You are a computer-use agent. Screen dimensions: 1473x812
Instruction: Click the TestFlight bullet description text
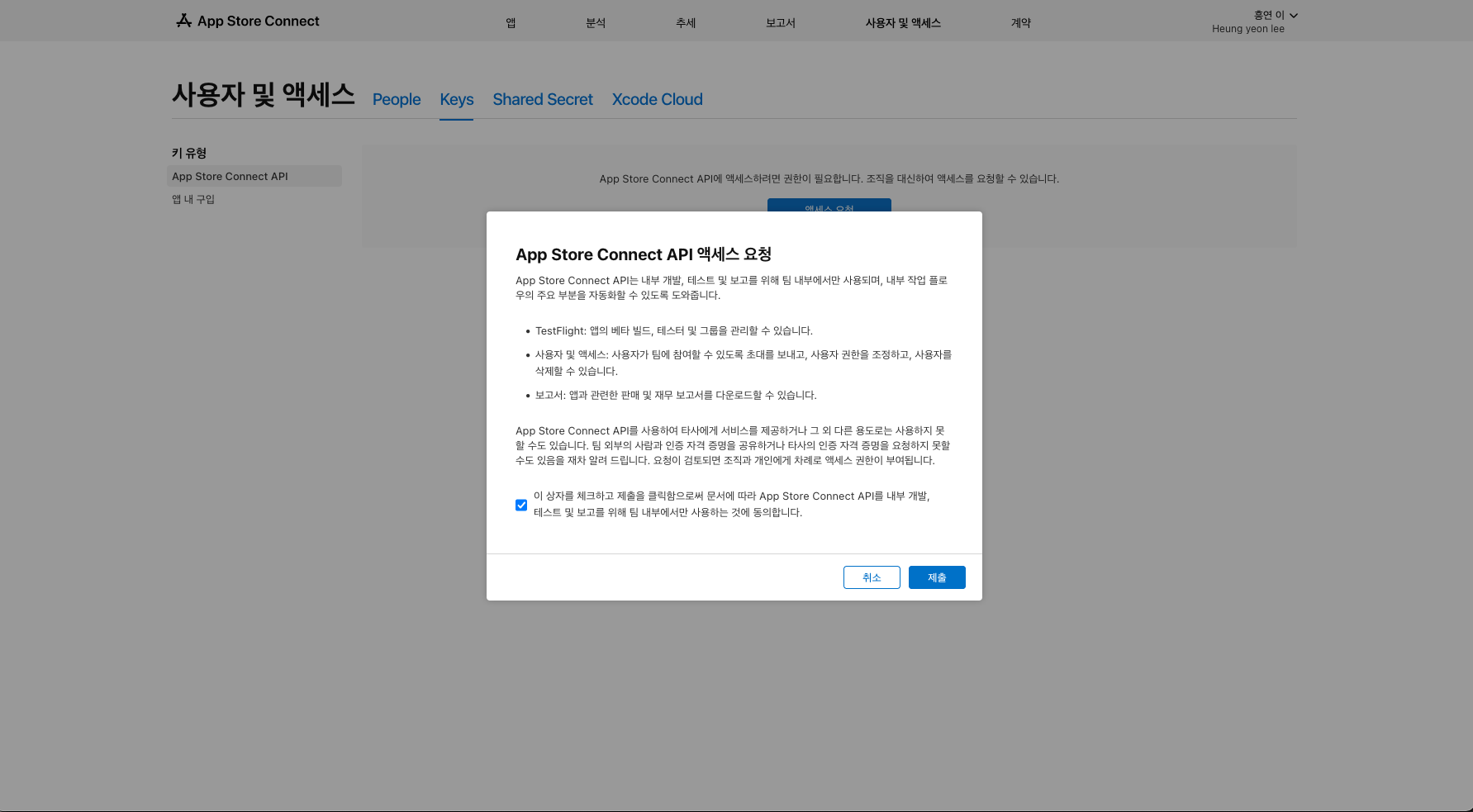(x=674, y=330)
